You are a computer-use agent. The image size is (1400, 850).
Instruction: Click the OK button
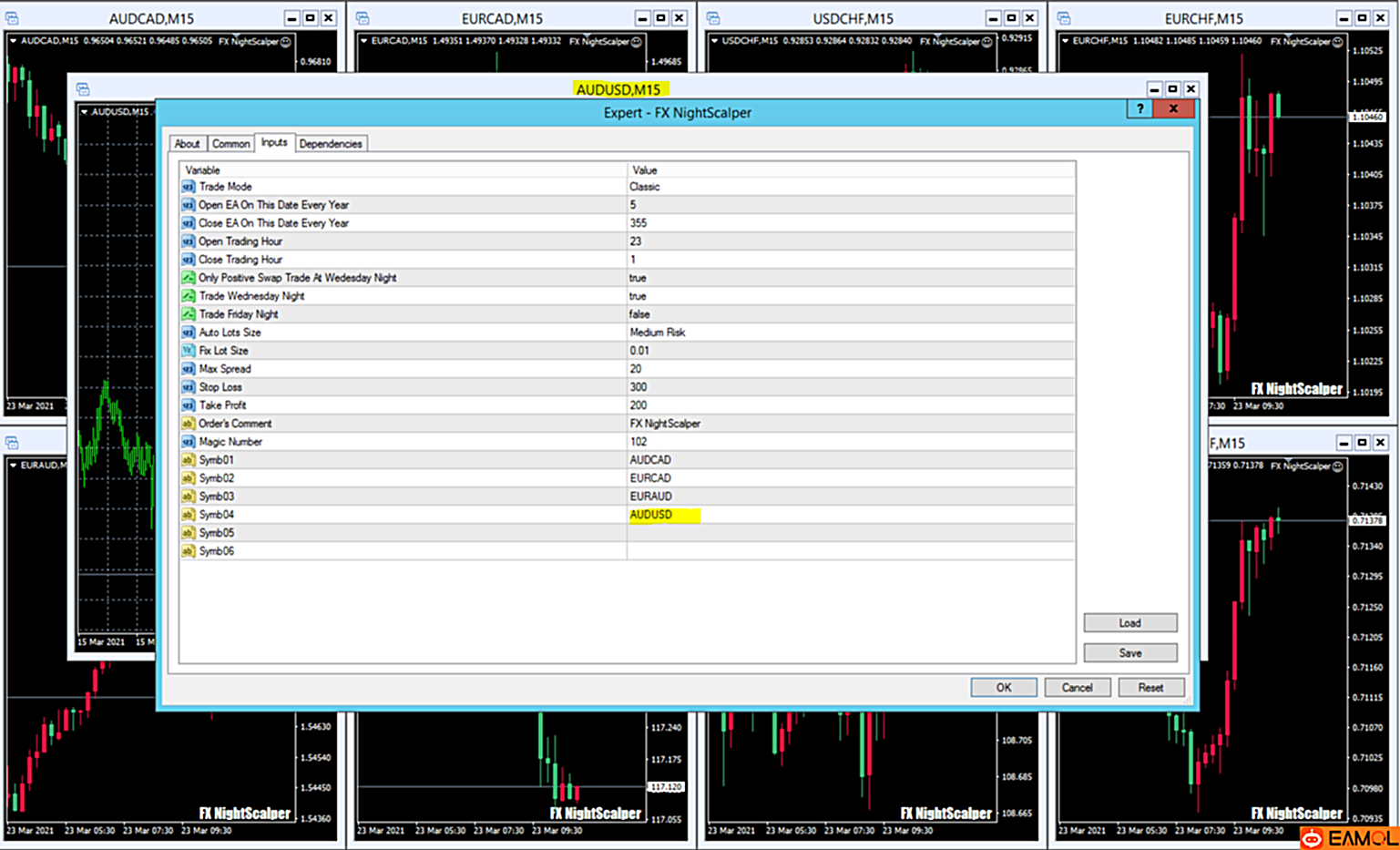[x=1003, y=688]
